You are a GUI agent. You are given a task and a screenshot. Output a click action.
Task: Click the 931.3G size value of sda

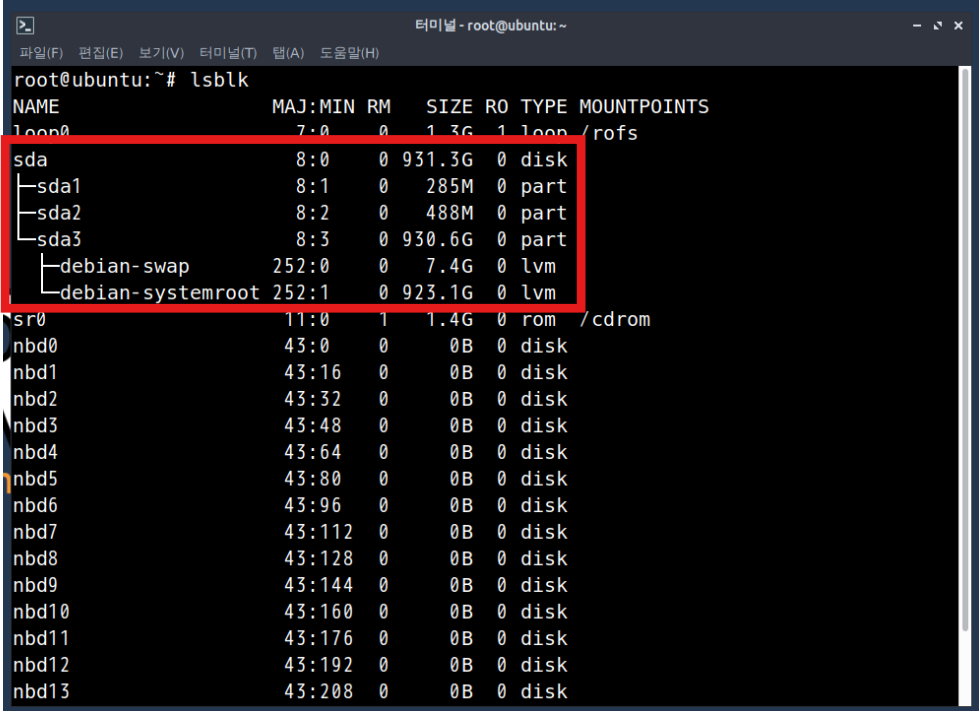(x=435, y=160)
